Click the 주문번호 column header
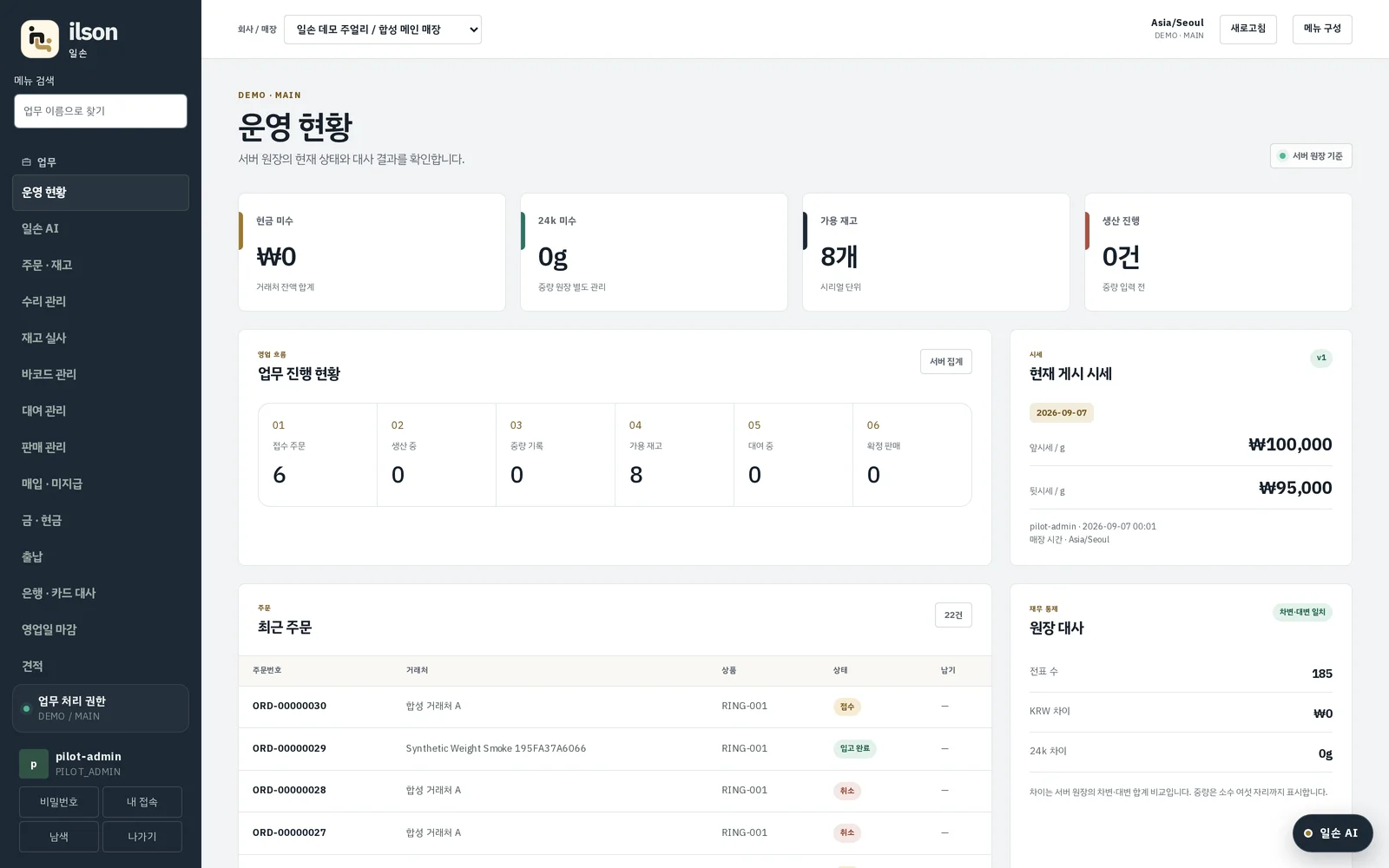1389x868 pixels. 267,671
